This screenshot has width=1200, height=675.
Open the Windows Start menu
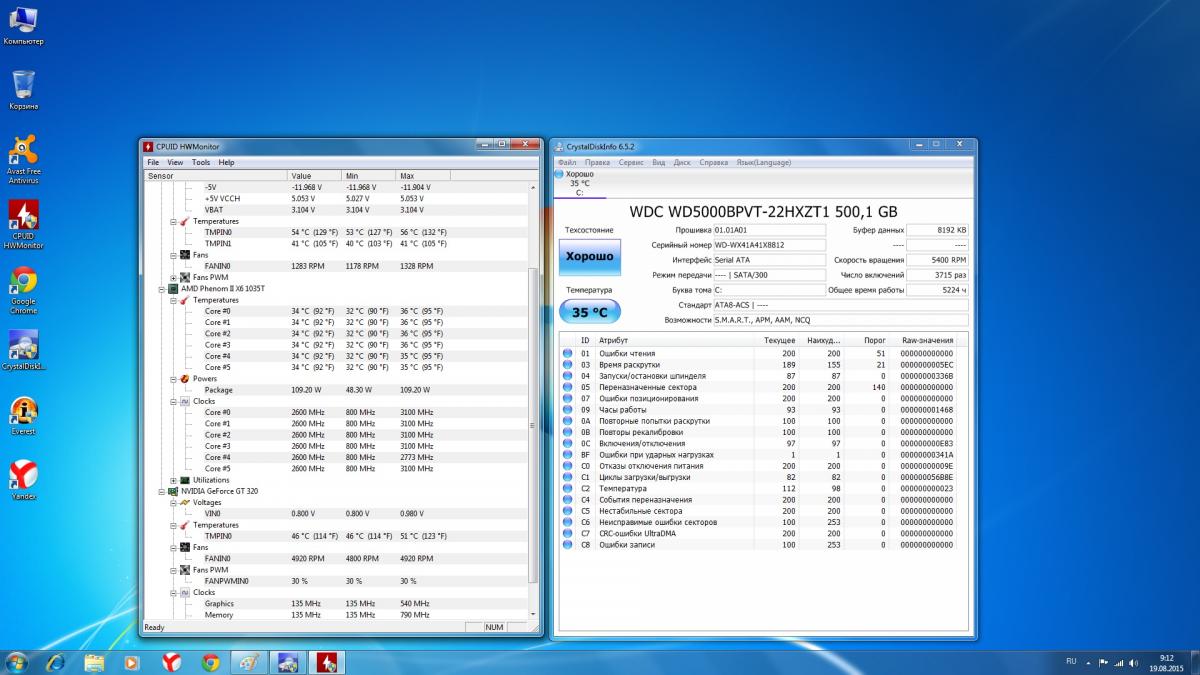(17, 662)
